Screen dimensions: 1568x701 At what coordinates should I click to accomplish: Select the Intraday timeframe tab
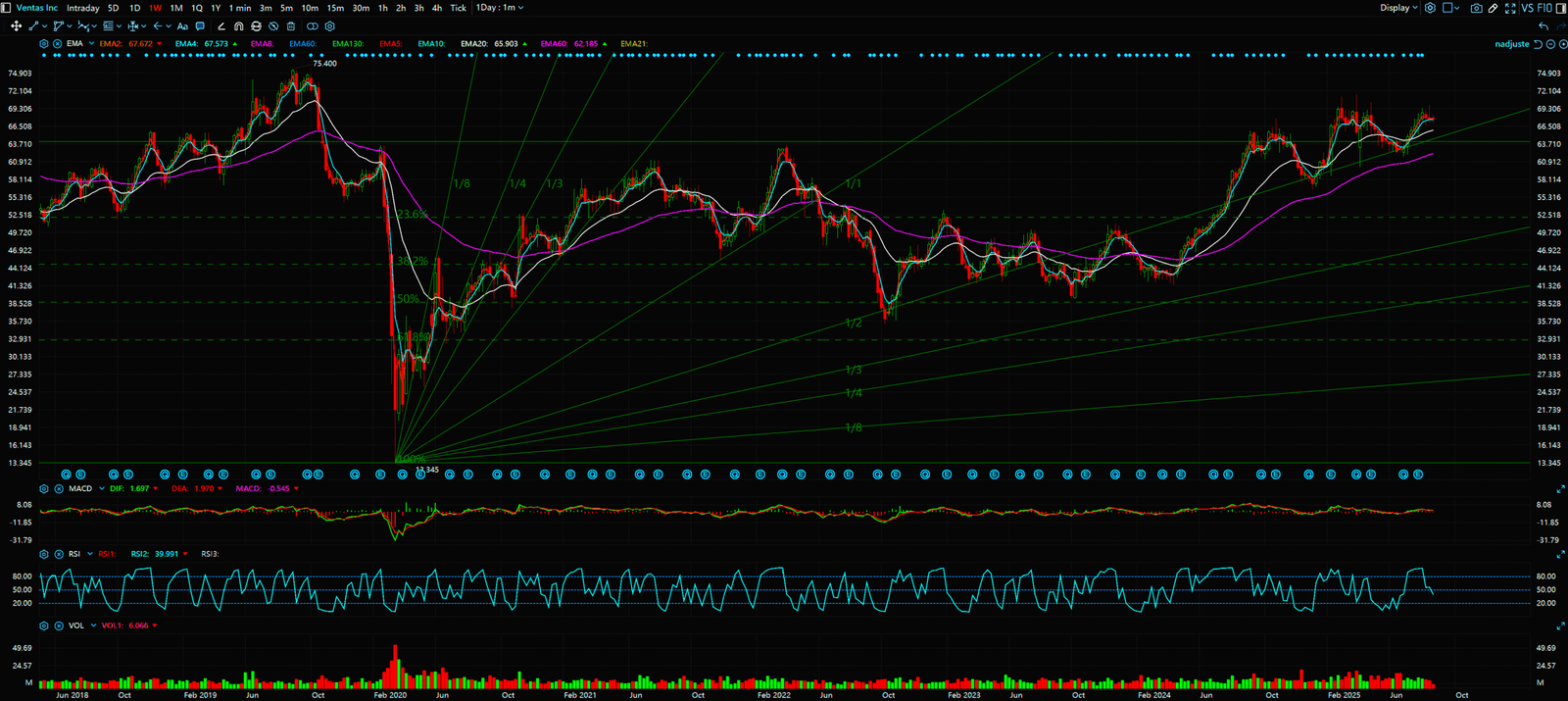tap(83, 8)
